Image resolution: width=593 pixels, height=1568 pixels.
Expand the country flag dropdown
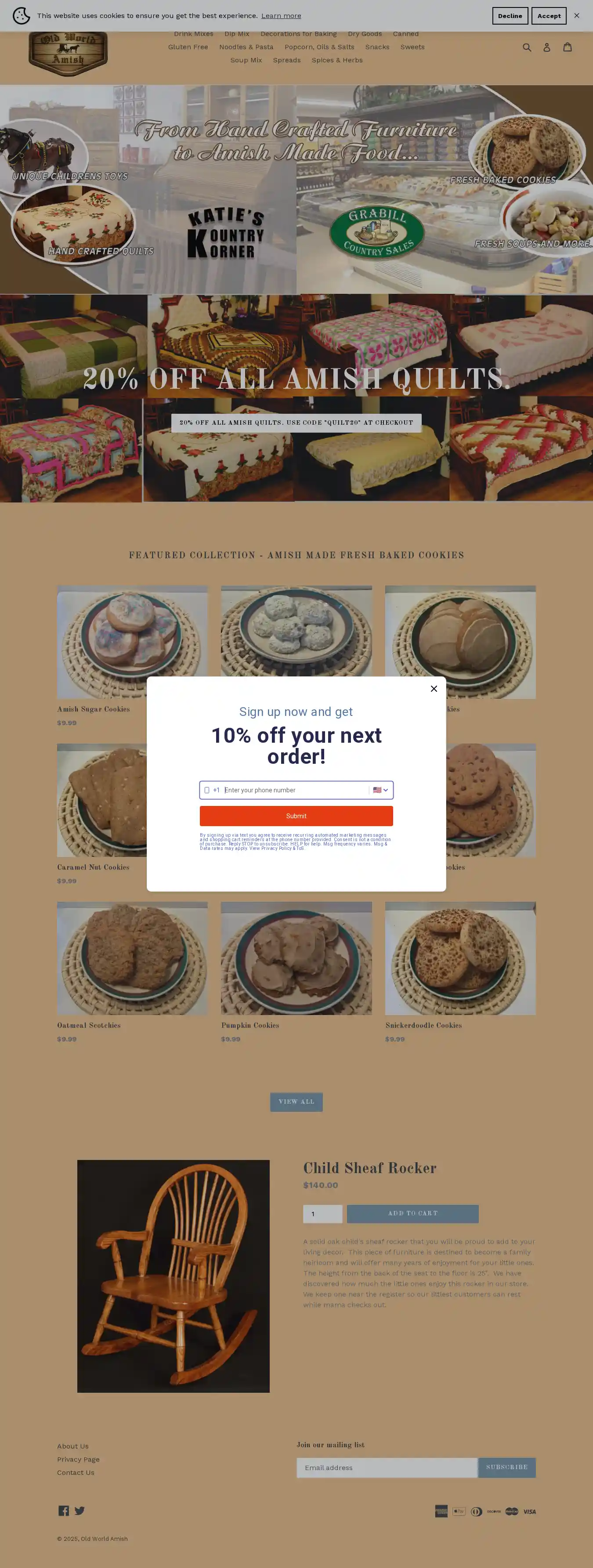point(380,790)
